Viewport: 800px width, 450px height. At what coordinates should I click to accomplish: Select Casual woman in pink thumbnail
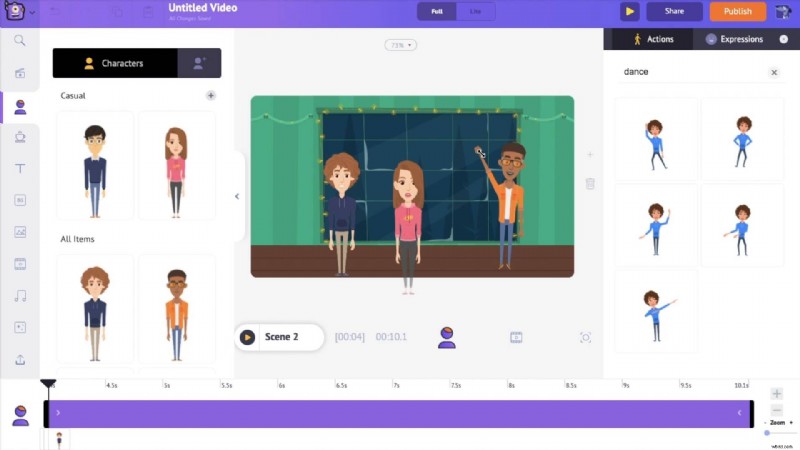(x=176, y=166)
